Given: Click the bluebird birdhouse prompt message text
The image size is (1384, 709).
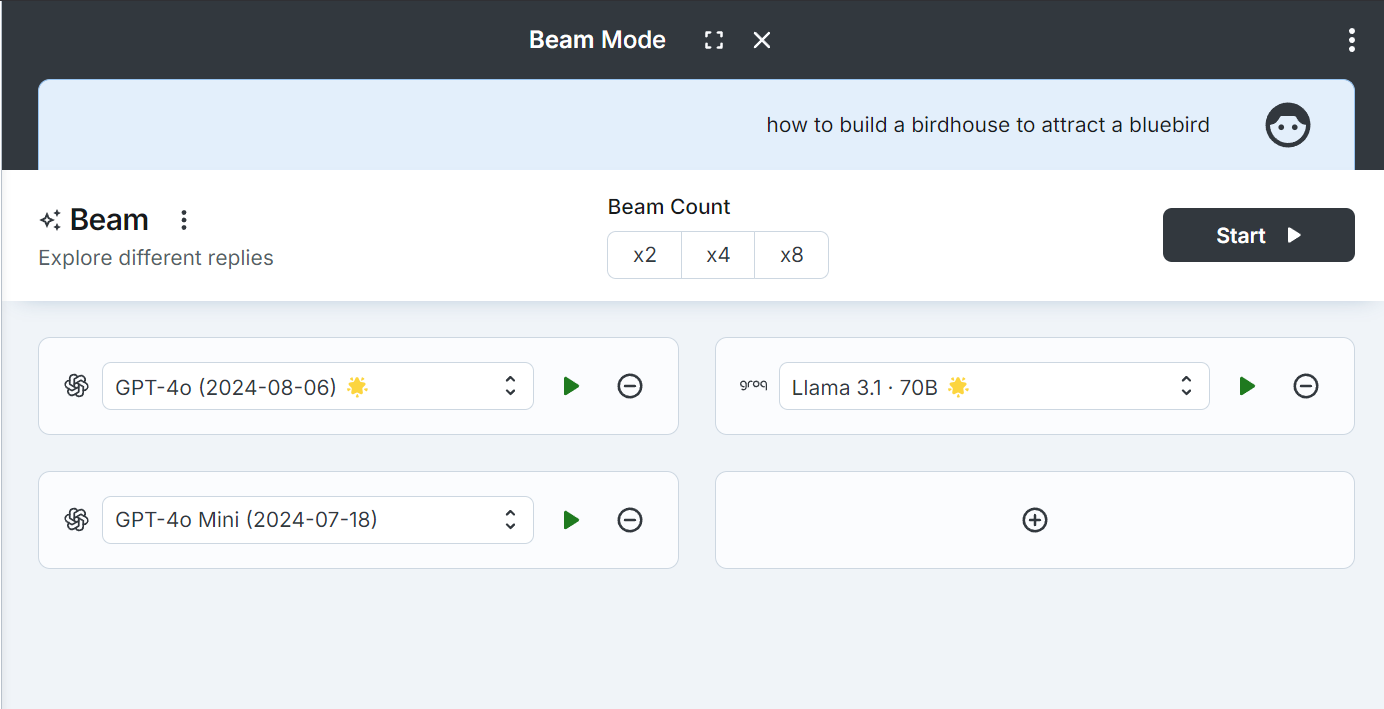Looking at the screenshot, I should coord(988,125).
